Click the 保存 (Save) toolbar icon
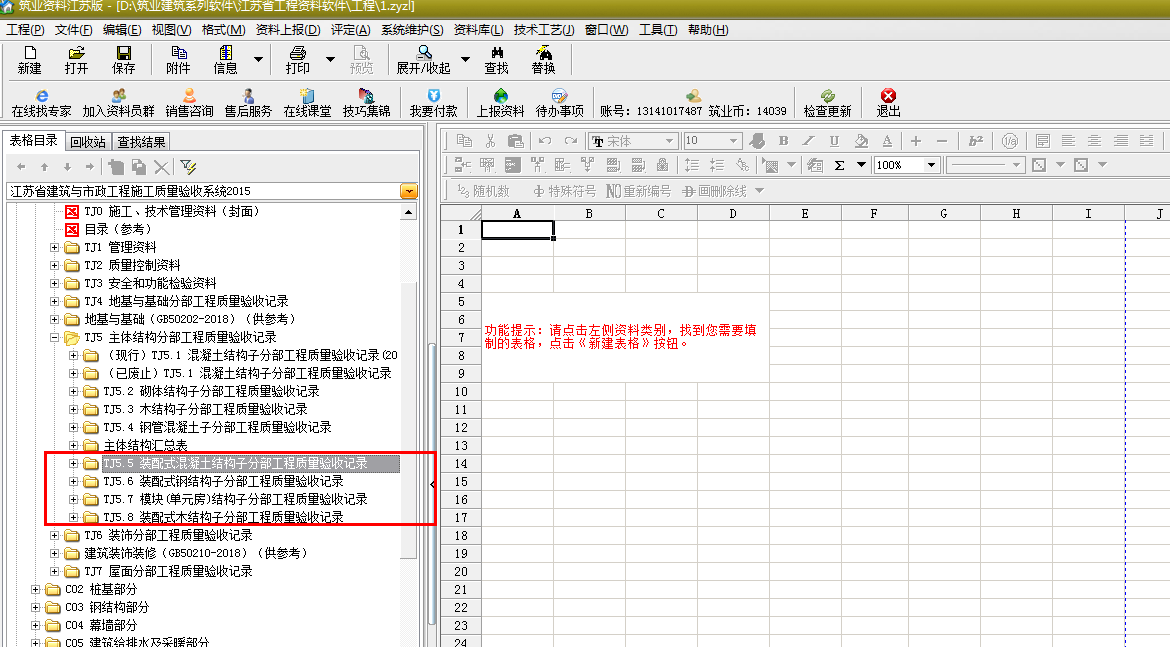The width and height of the screenshot is (1170, 647). pyautogui.click(x=123, y=60)
